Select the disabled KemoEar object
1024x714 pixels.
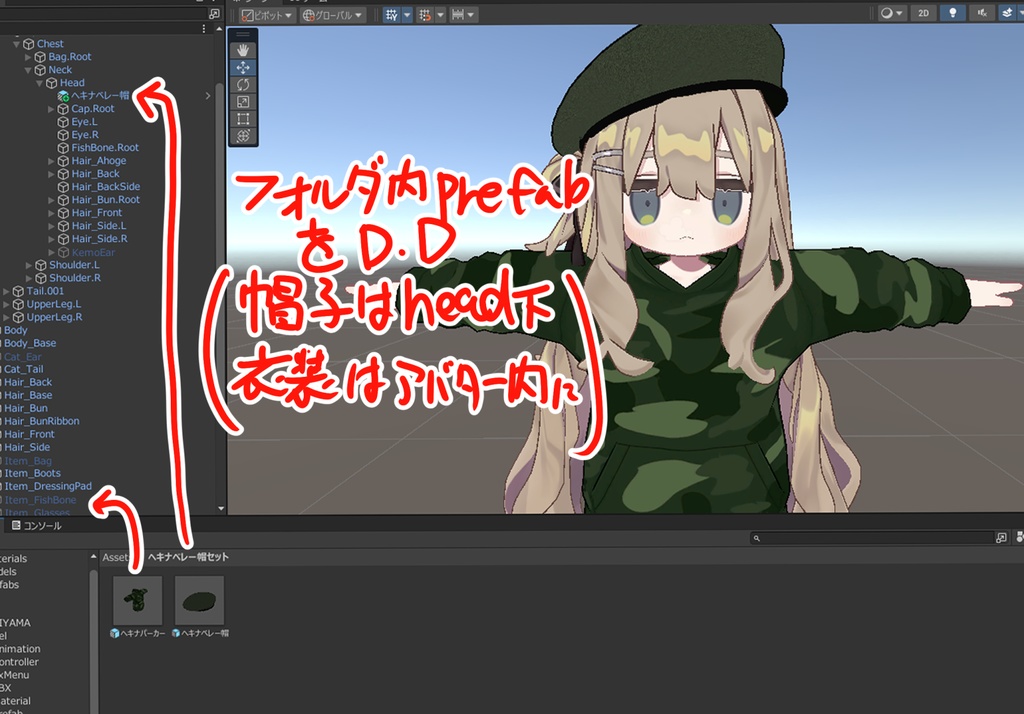(93, 252)
